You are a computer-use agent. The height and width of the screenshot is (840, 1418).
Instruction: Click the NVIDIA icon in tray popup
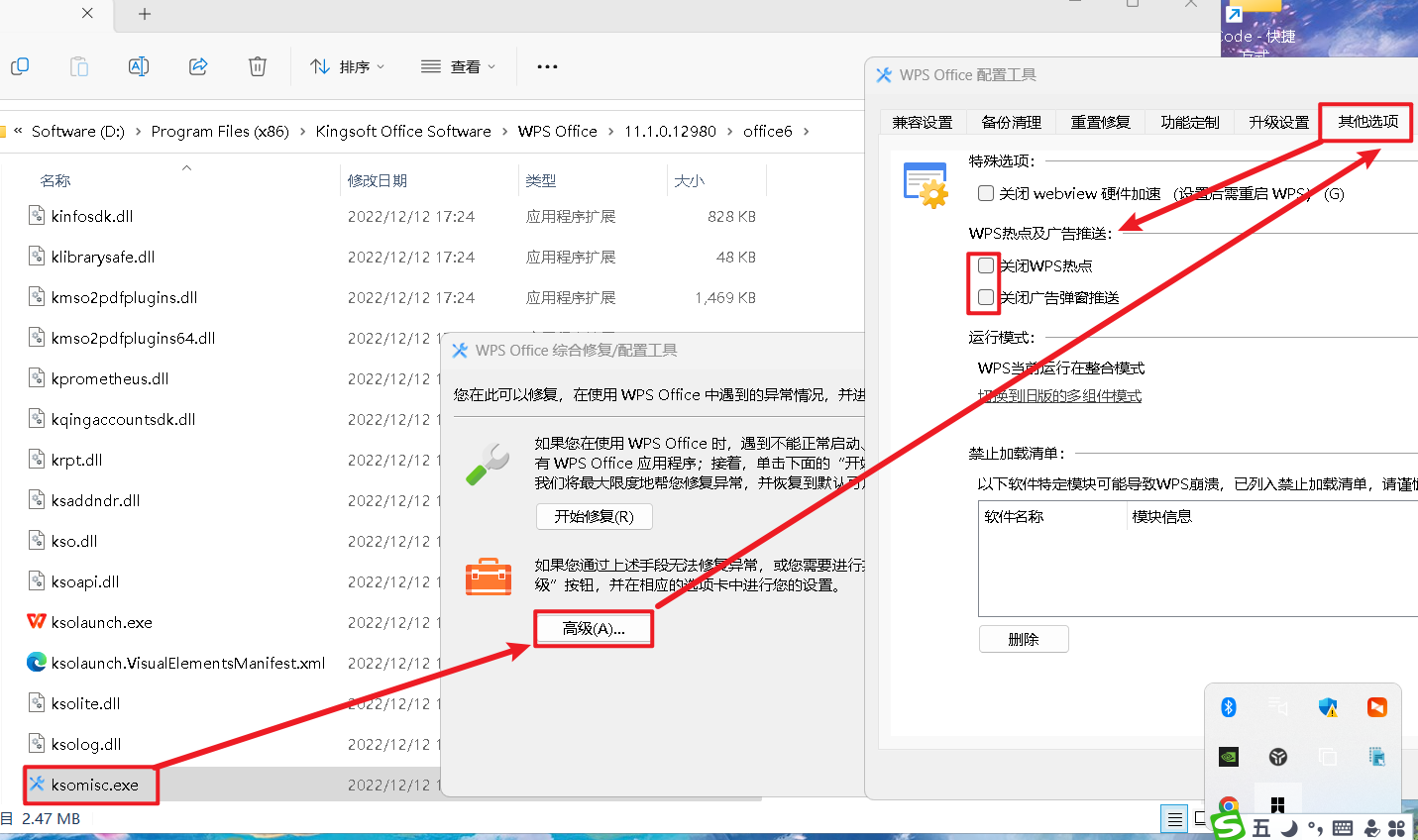coord(1229,757)
